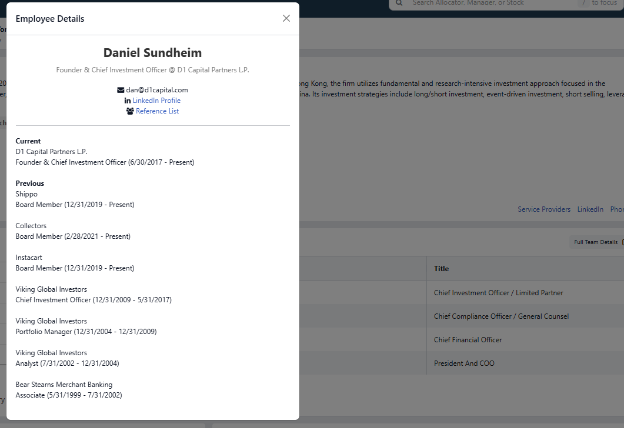
Task: Click the Reference List people icon
Action: point(130,111)
